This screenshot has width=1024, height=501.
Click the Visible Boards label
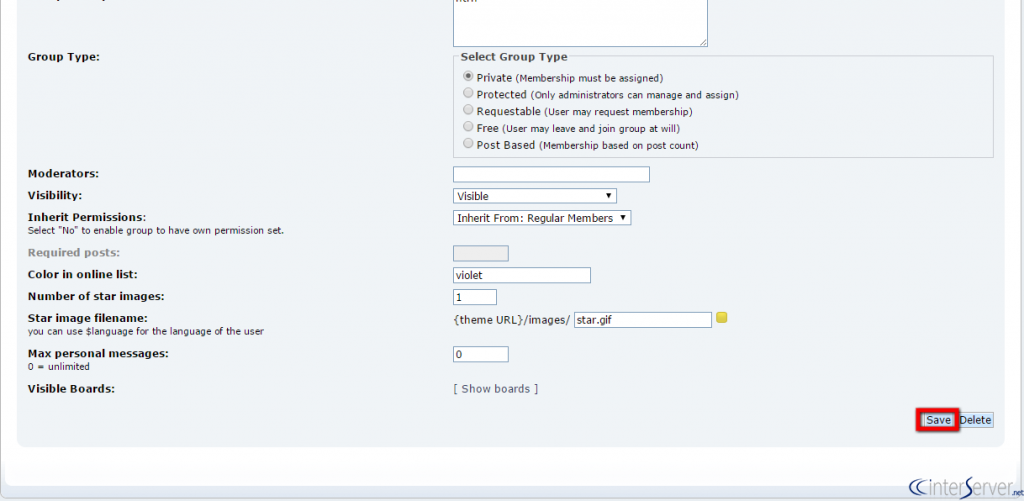(x=71, y=389)
